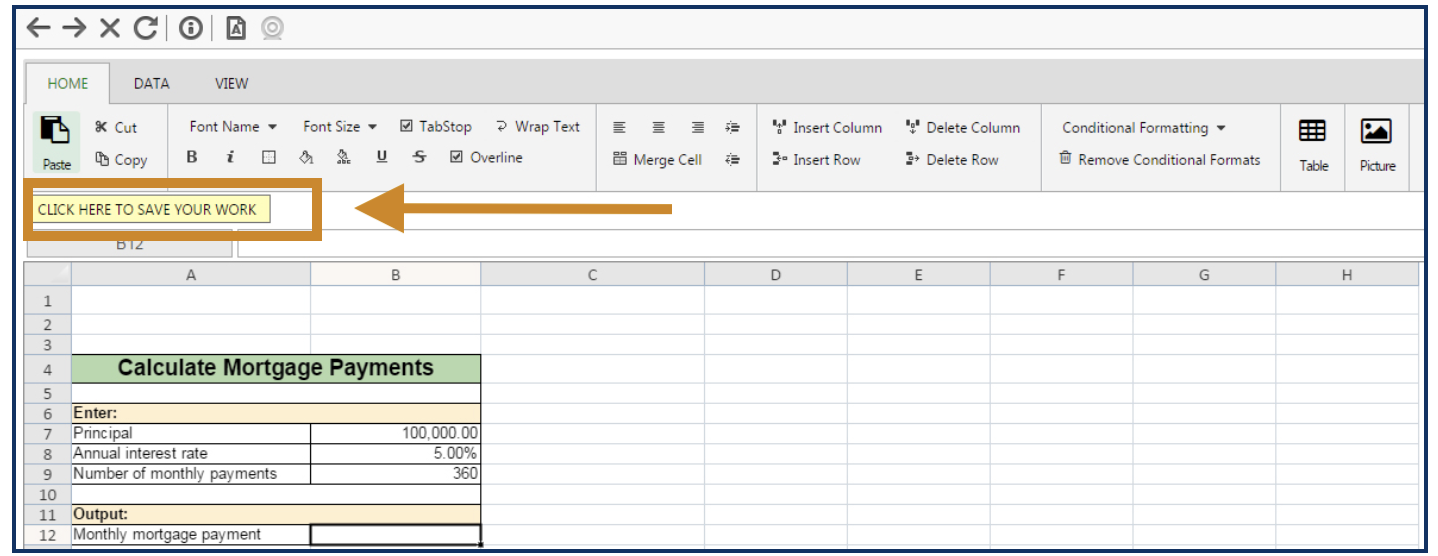
Task: Apply italic formatting
Action: tap(230, 157)
